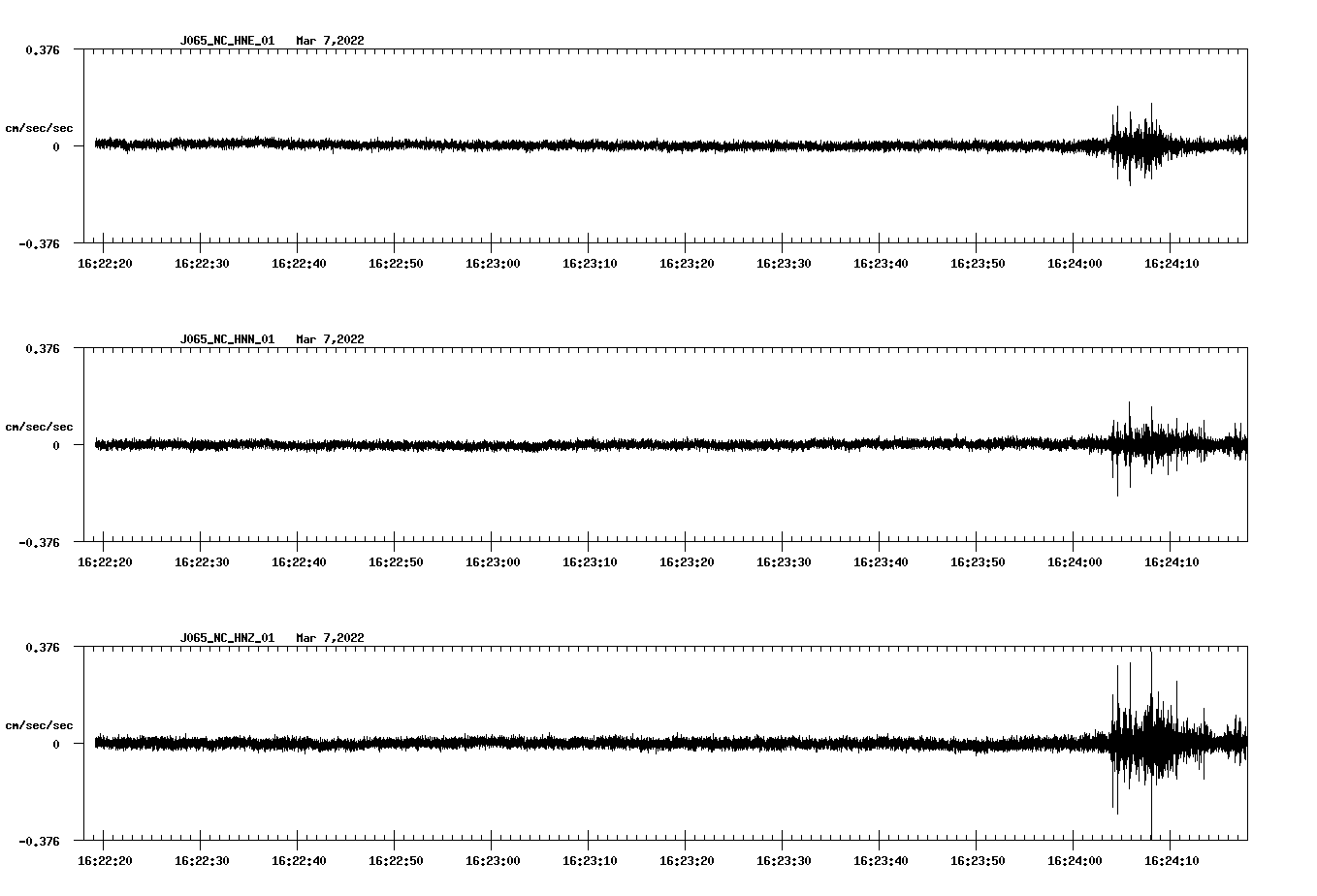The height and width of the screenshot is (896, 1317).
Task: Click the cm/sec/sec unit label on HNN plot
Action: 39,427
